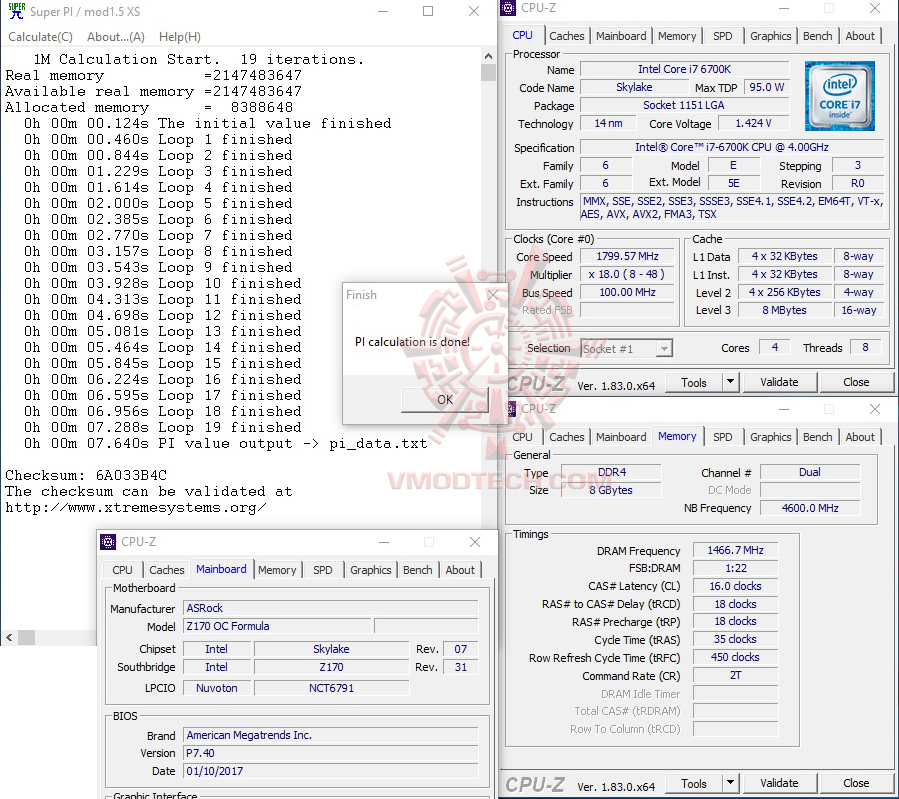Select CPU tab in Mainboard CPU-Z window
The image size is (899, 799).
122,570
